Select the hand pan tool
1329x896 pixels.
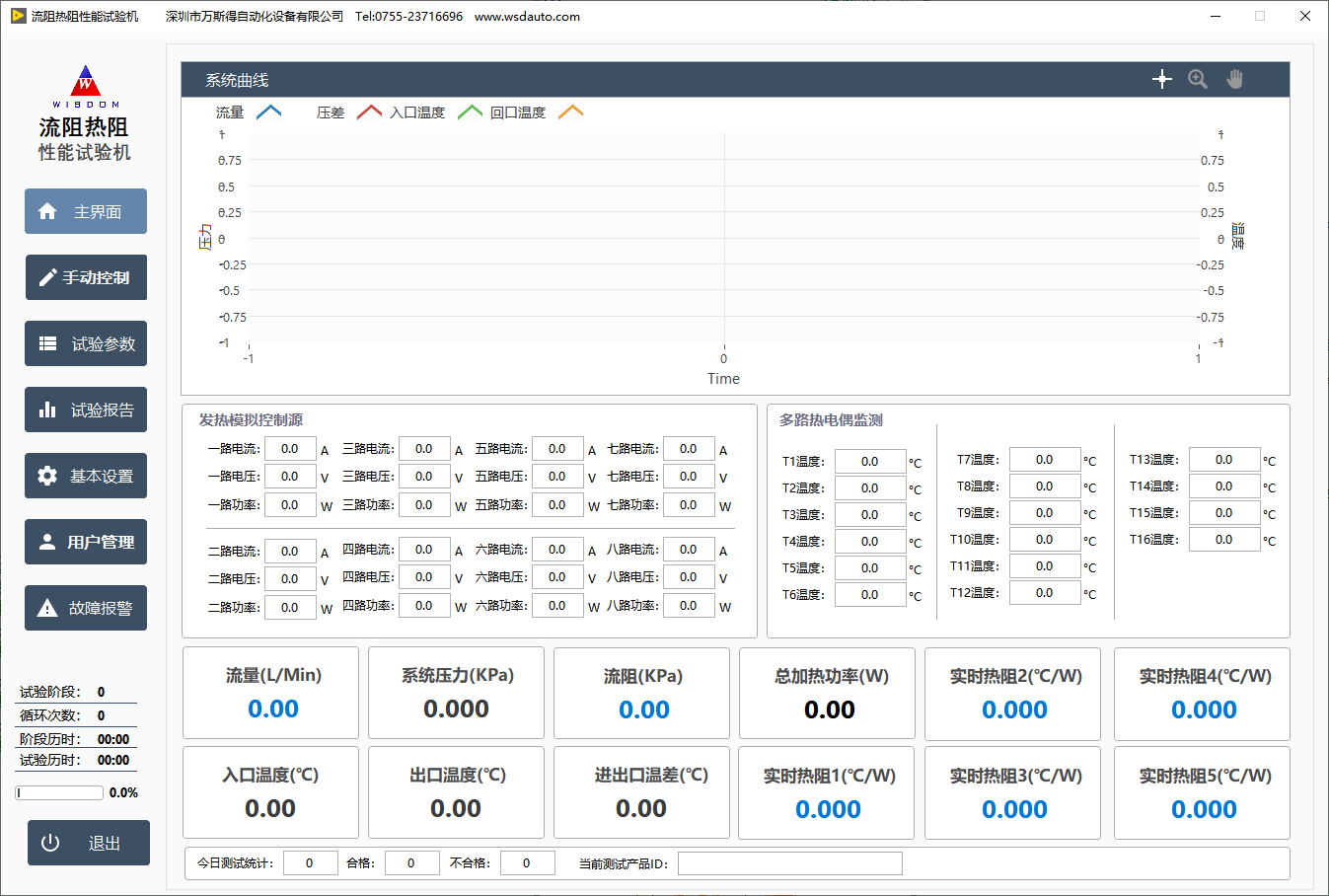tap(1234, 80)
